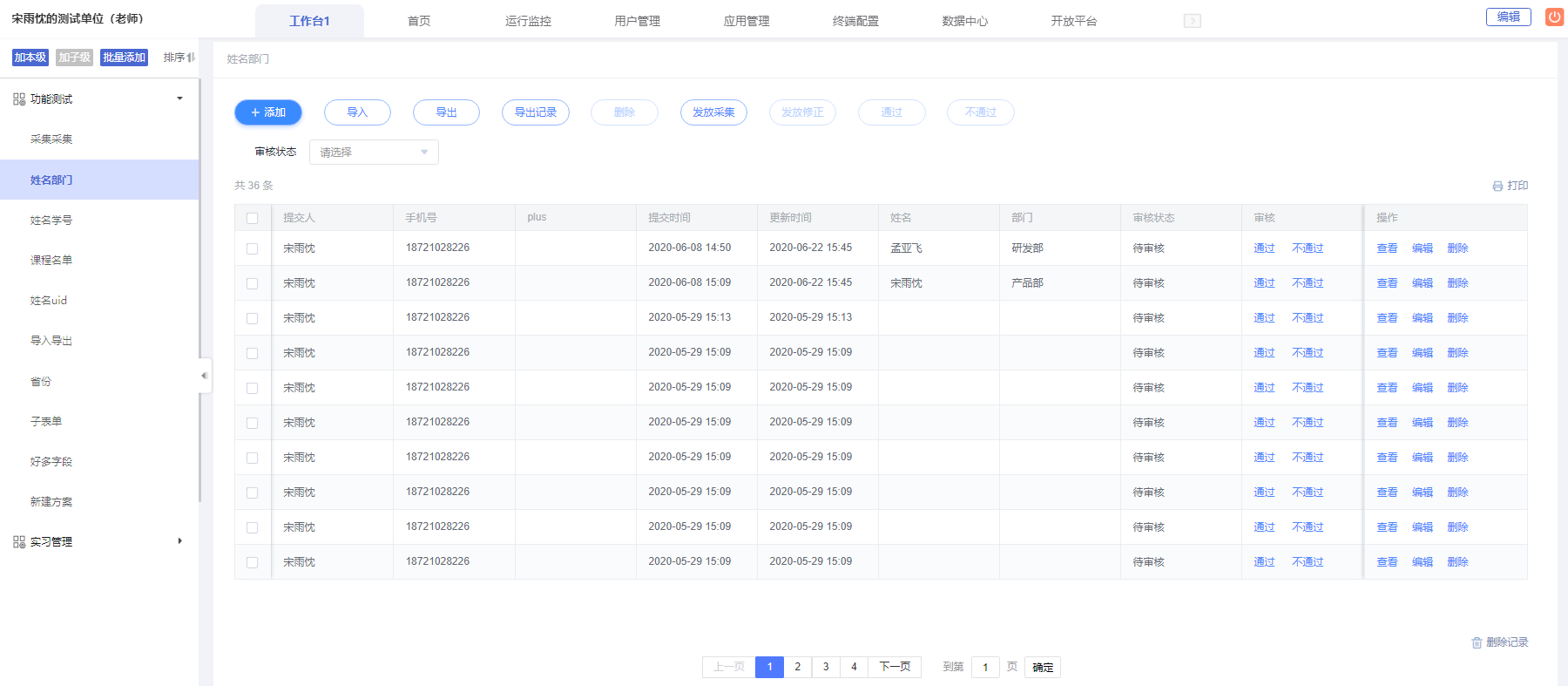Click the top nav scroll-right arrow icon

(x=1192, y=21)
